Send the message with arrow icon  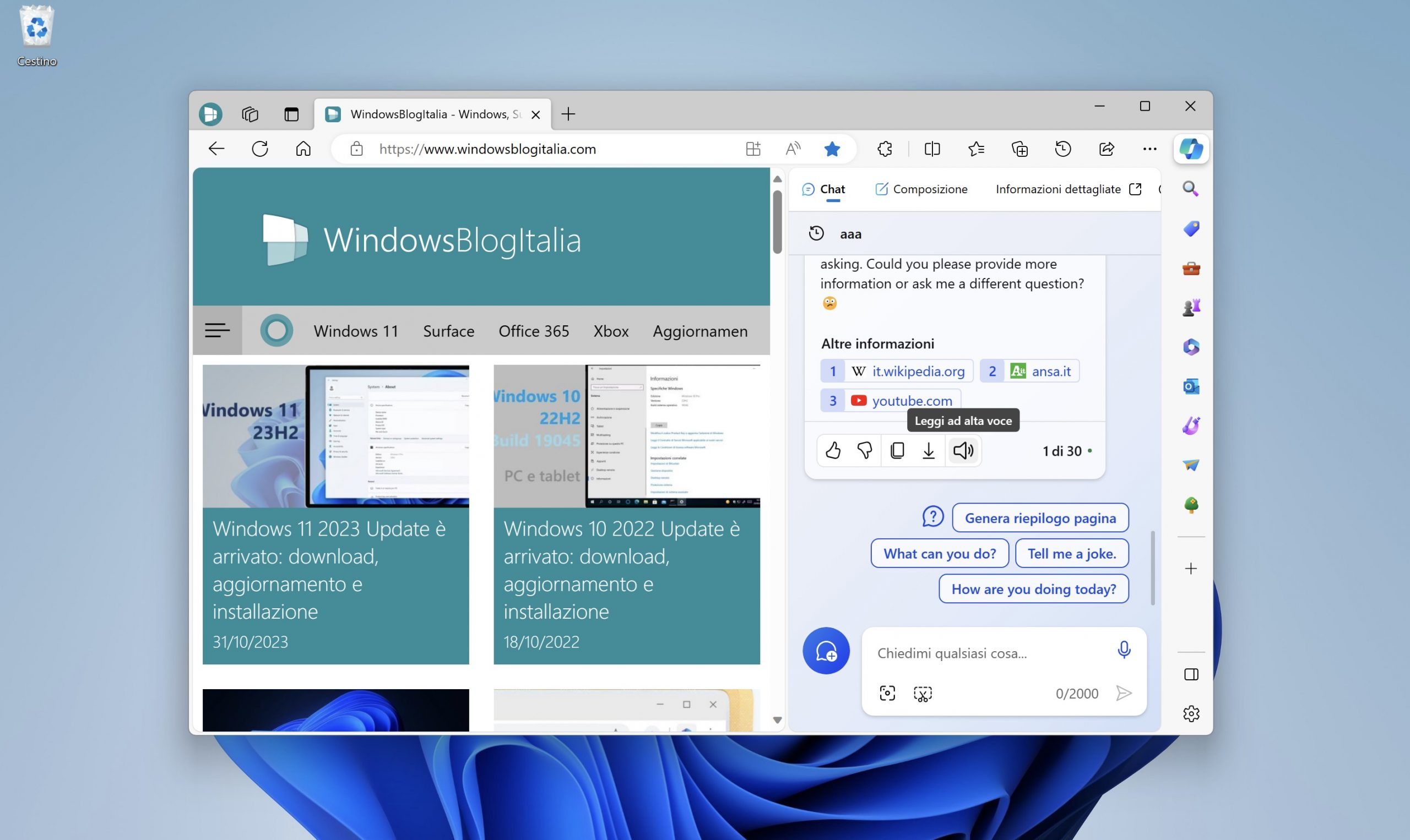[1124, 694]
